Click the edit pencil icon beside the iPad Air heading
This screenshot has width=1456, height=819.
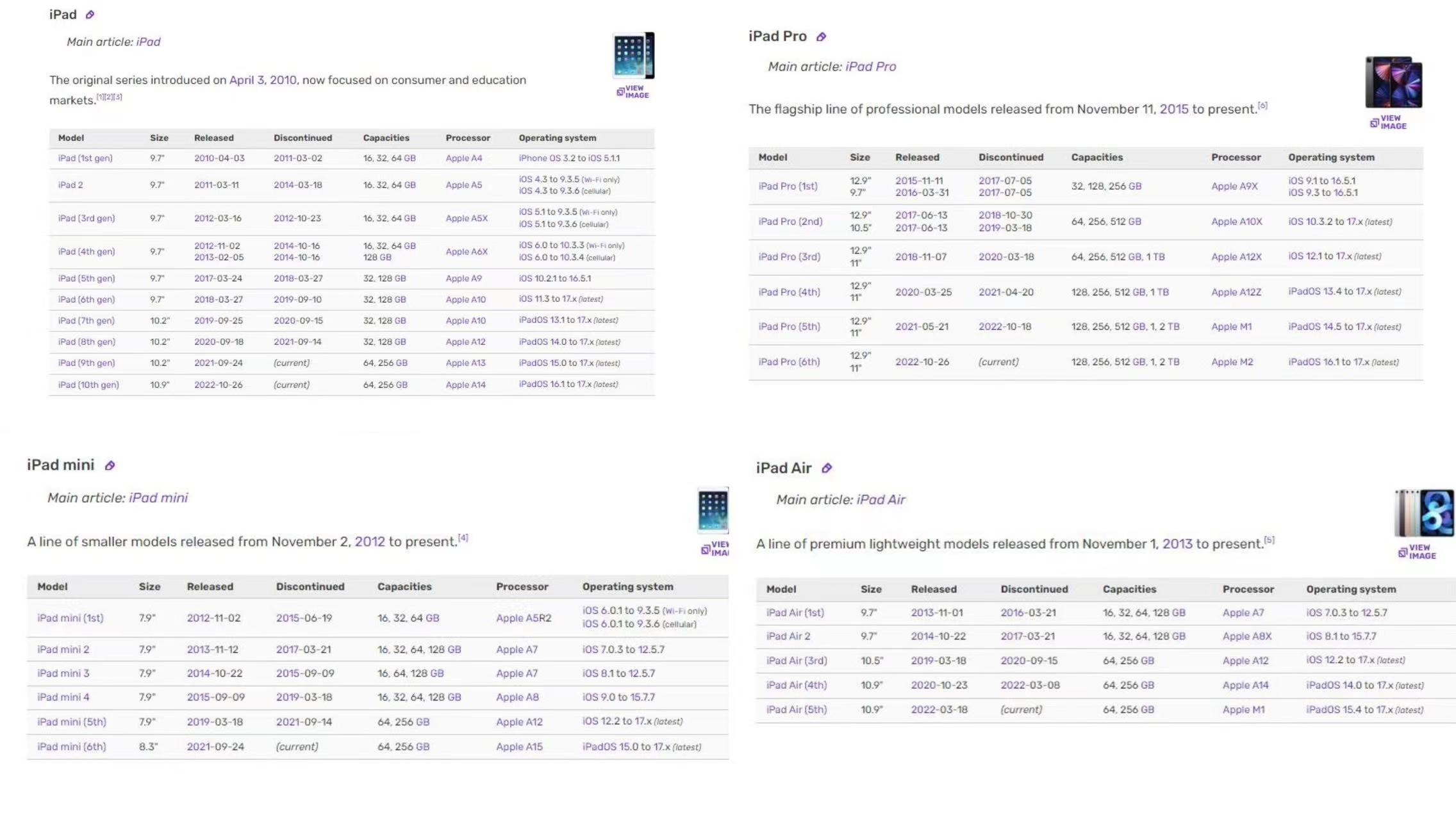coord(827,468)
